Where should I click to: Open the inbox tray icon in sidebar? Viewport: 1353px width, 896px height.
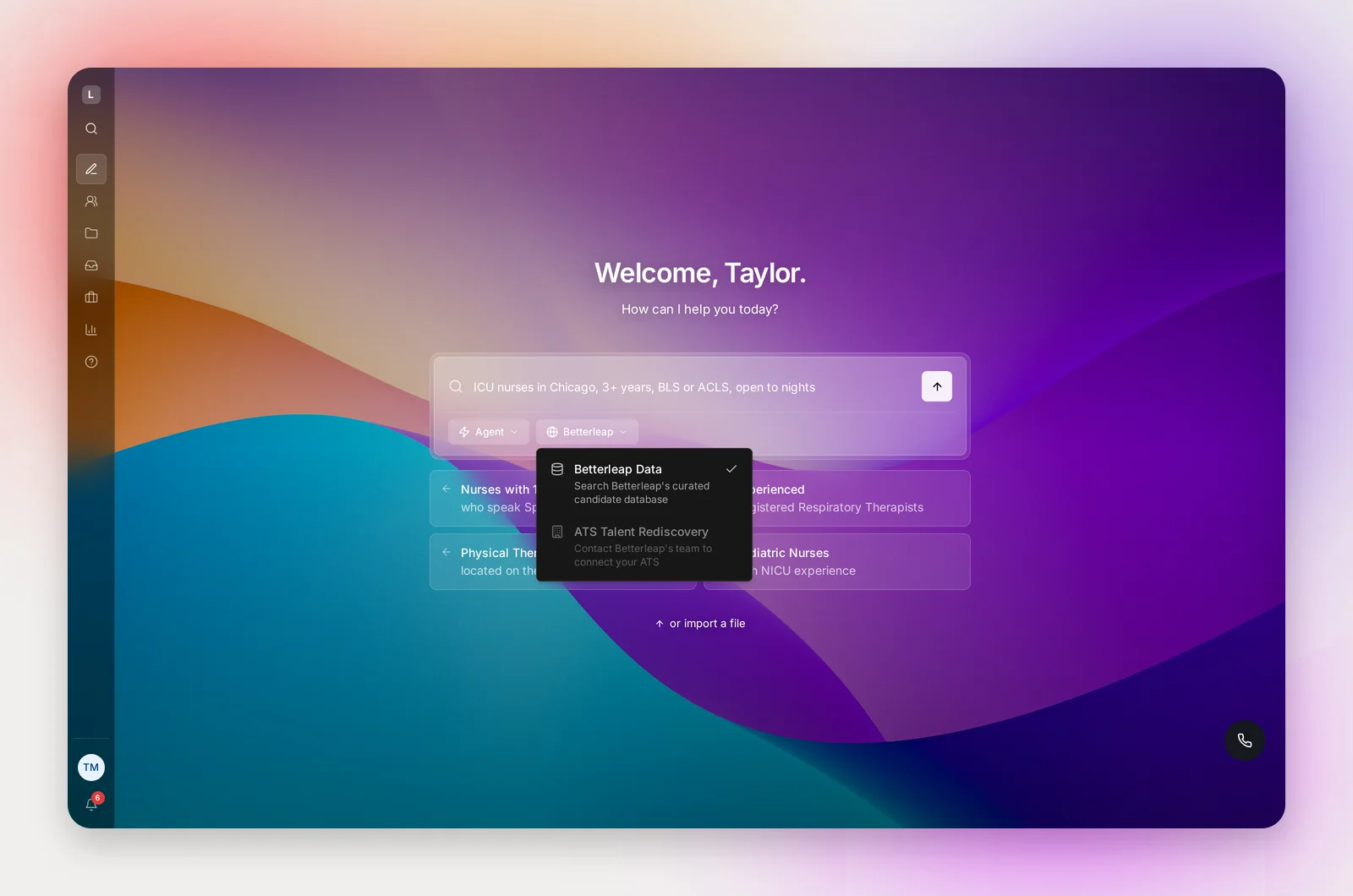coord(91,265)
